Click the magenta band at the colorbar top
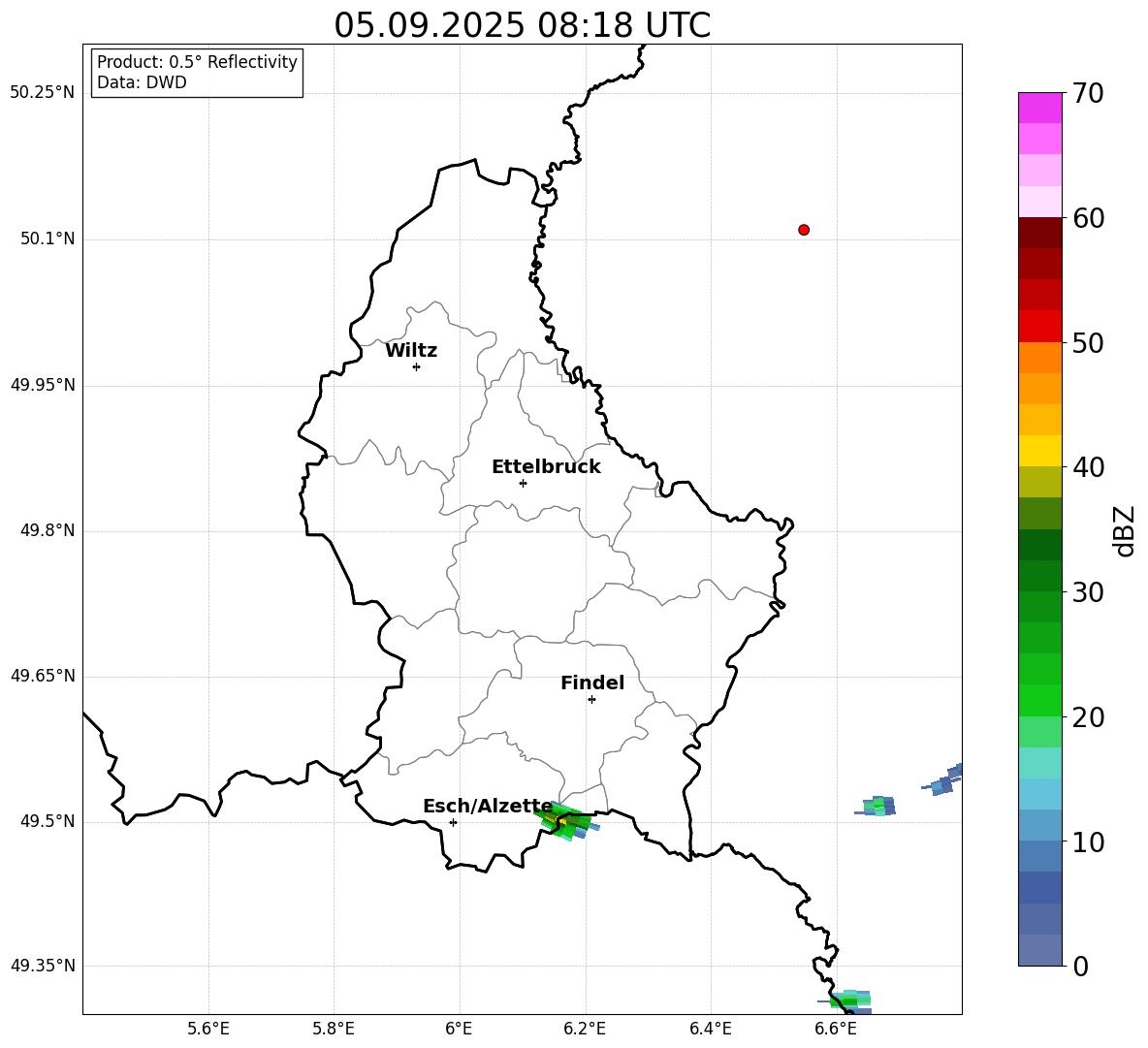This screenshot has height=1048, width=1148. coord(1039,108)
